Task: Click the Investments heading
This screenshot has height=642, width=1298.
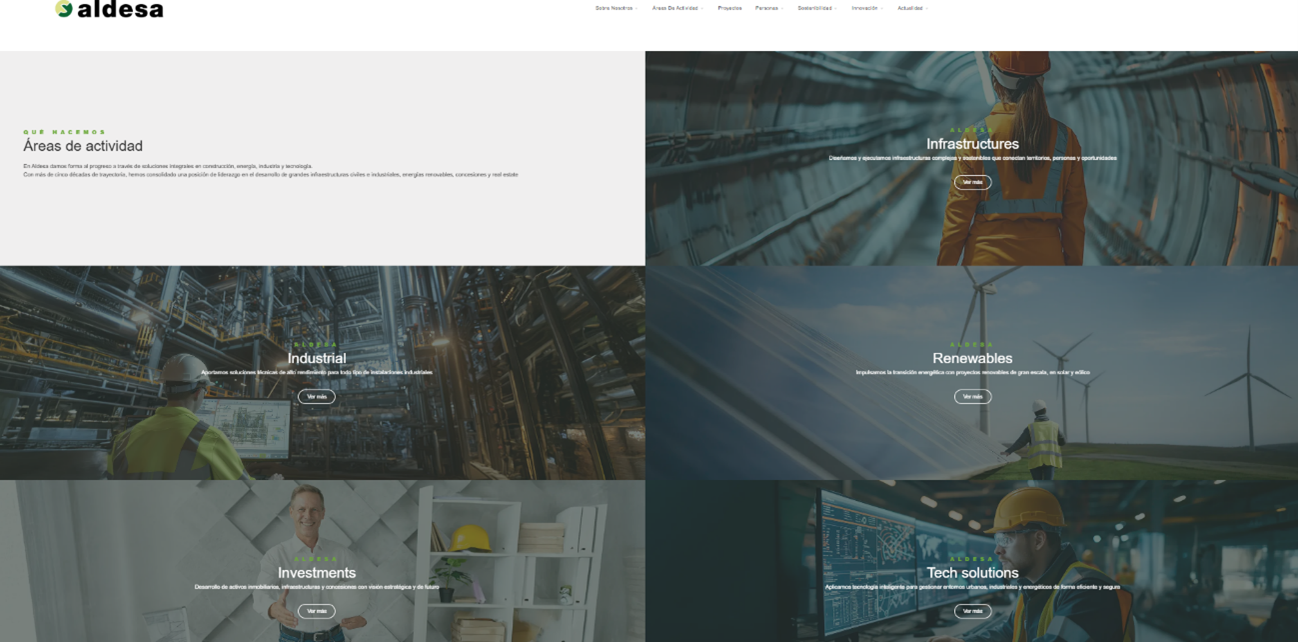Action: [x=316, y=573]
